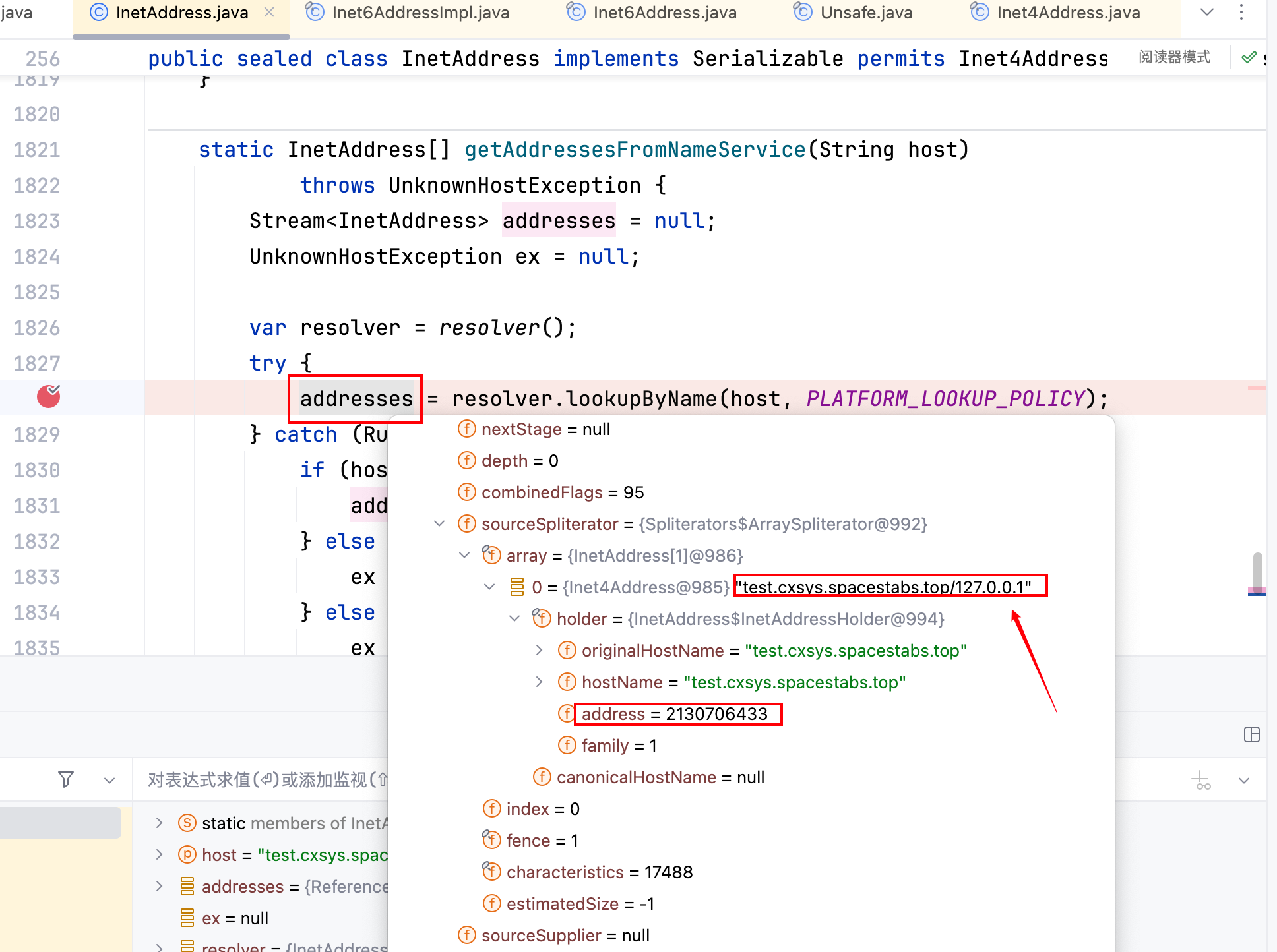This screenshot has height=952, width=1277.
Task: Toggle the breakpoint on the lookupByName line
Action: [48, 396]
